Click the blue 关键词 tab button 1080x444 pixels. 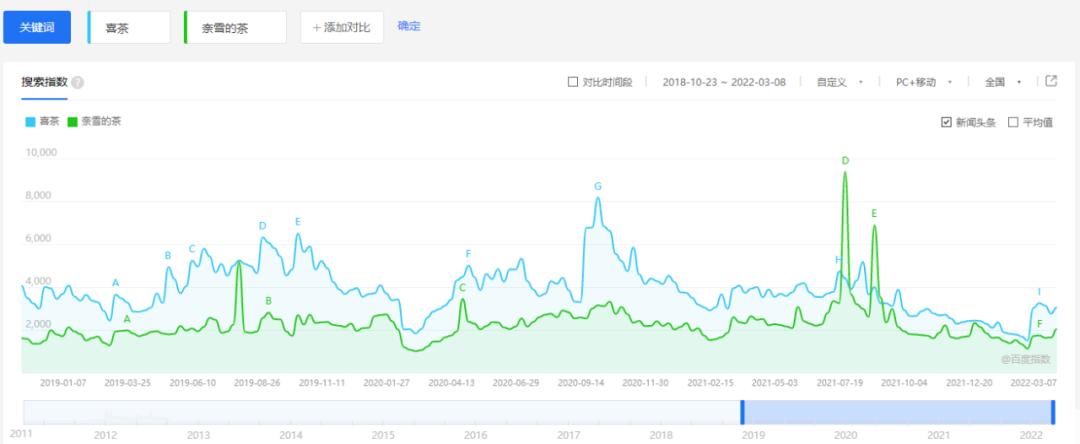(x=37, y=28)
